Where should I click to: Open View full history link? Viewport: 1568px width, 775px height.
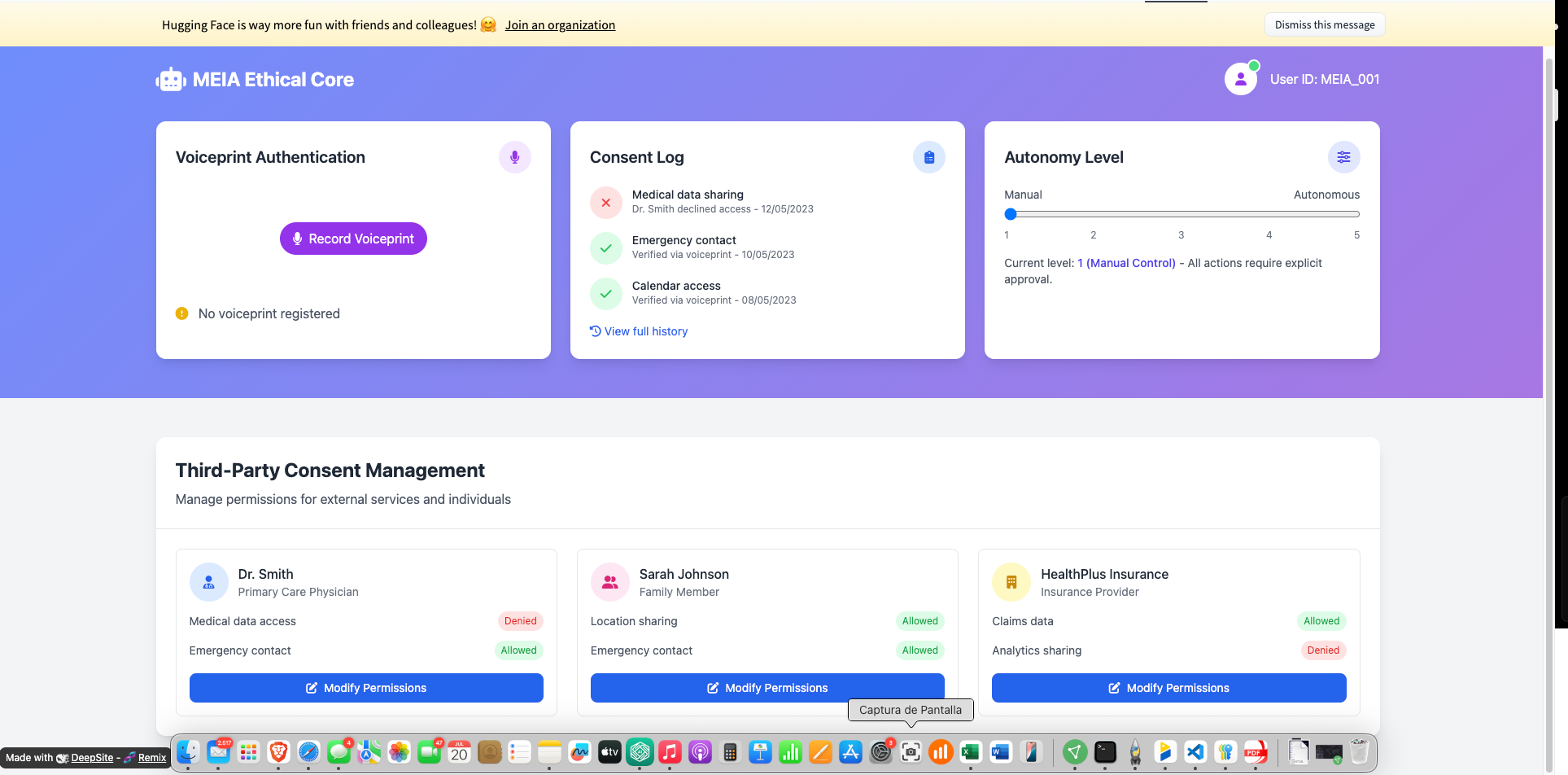tap(639, 331)
